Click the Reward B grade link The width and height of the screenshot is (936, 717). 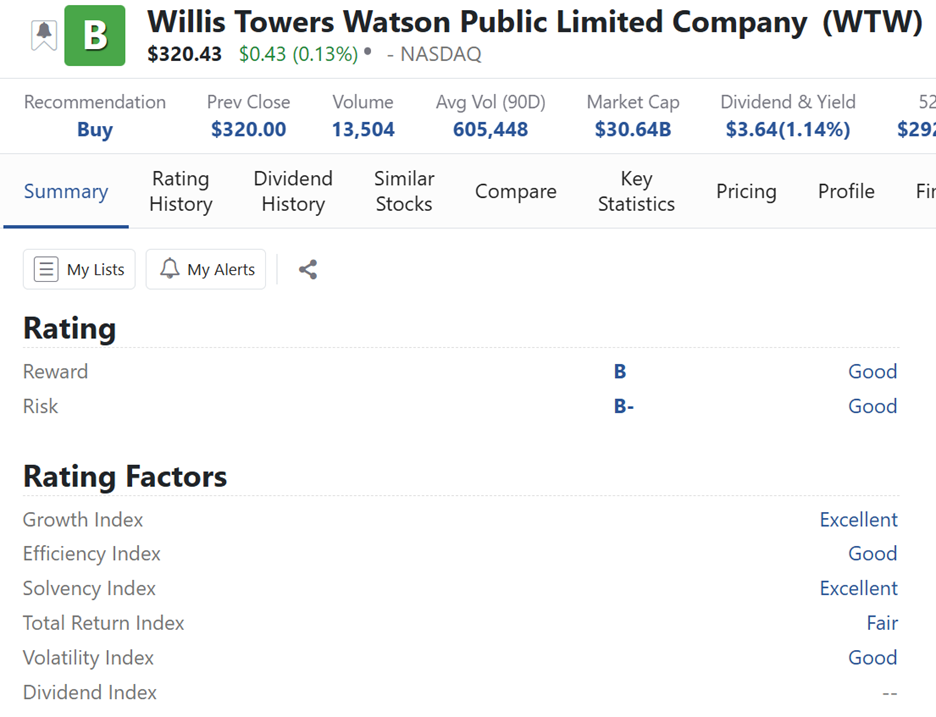click(x=620, y=371)
